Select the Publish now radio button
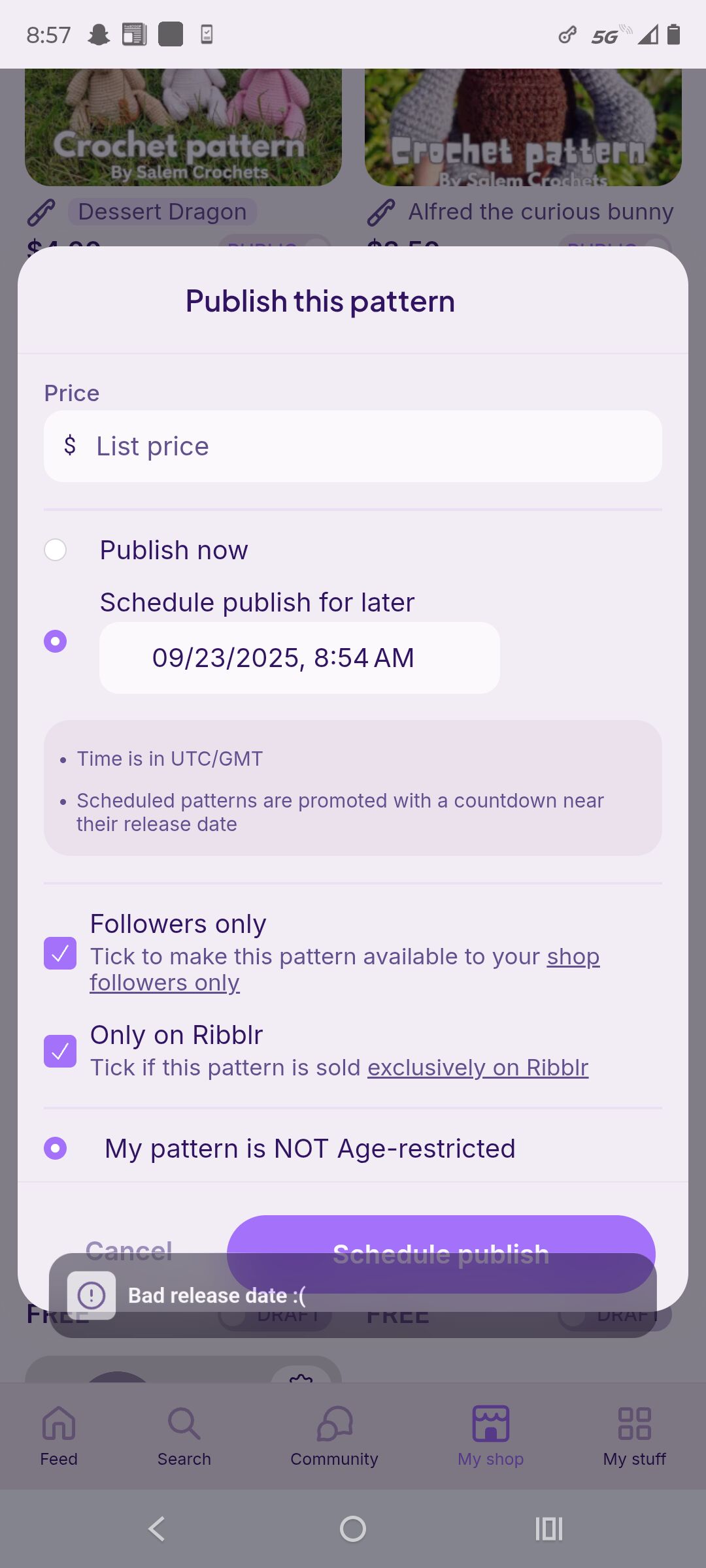 (x=56, y=550)
